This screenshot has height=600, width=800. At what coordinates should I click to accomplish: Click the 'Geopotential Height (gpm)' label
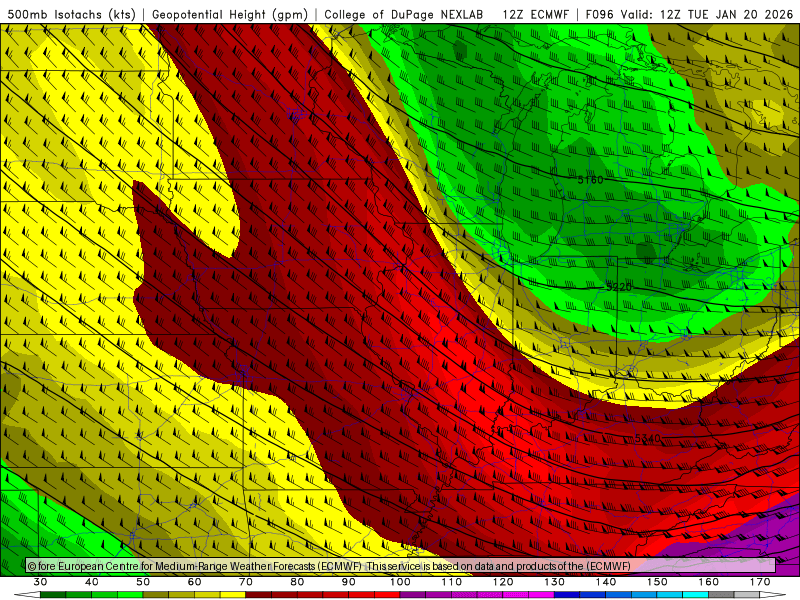[230, 15]
